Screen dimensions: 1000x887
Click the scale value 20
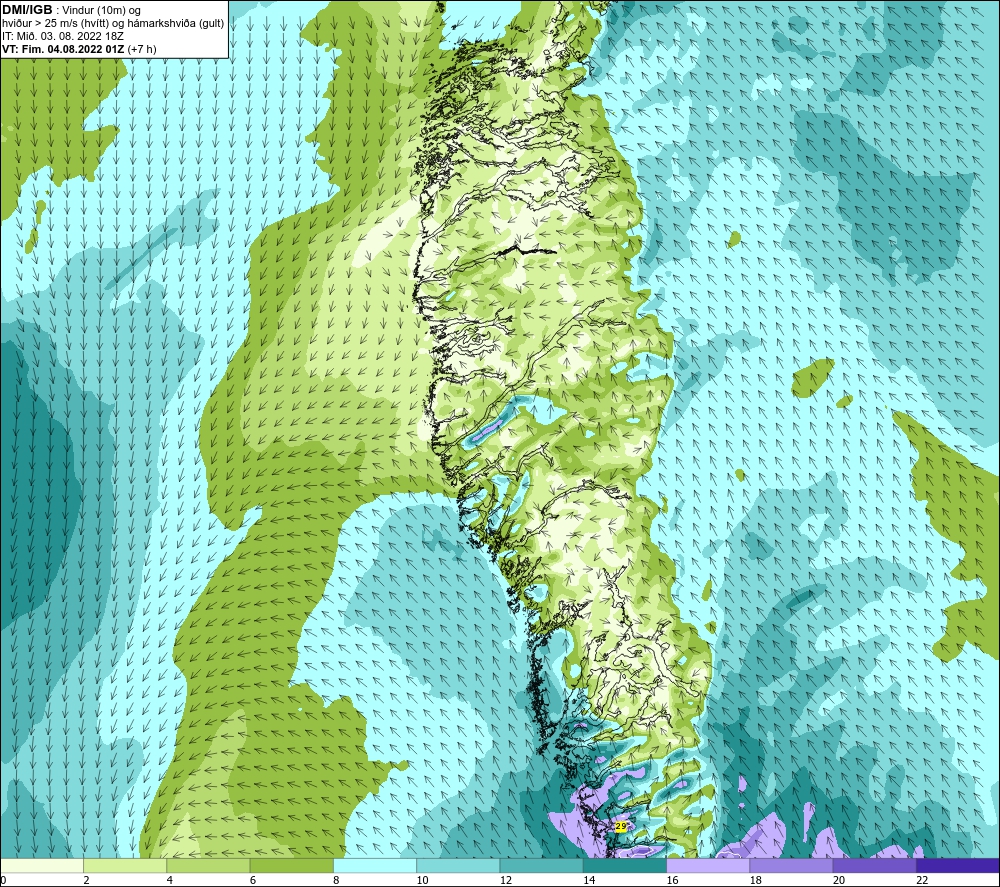tap(839, 881)
